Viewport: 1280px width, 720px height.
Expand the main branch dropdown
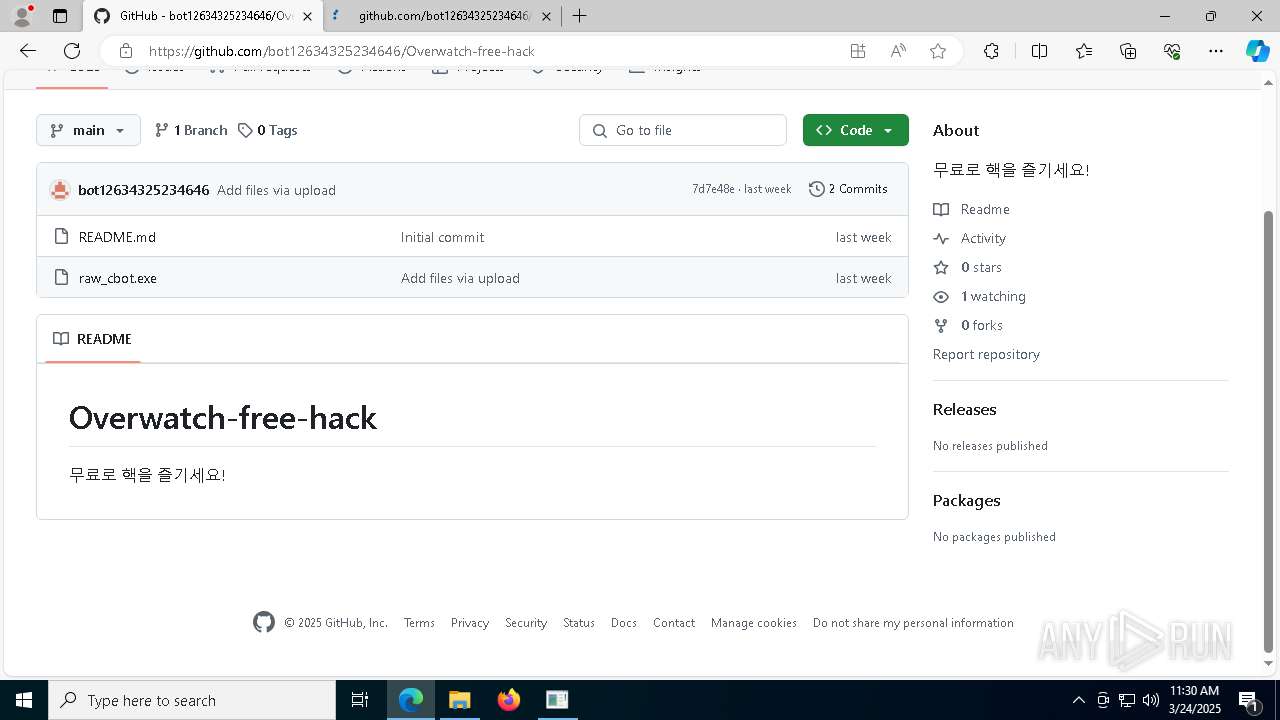click(x=88, y=130)
